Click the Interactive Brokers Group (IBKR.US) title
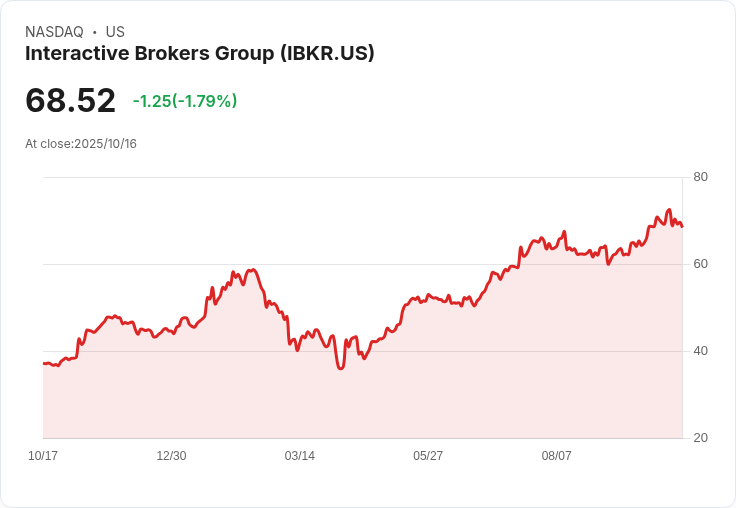This screenshot has height=508, width=736. click(200, 54)
